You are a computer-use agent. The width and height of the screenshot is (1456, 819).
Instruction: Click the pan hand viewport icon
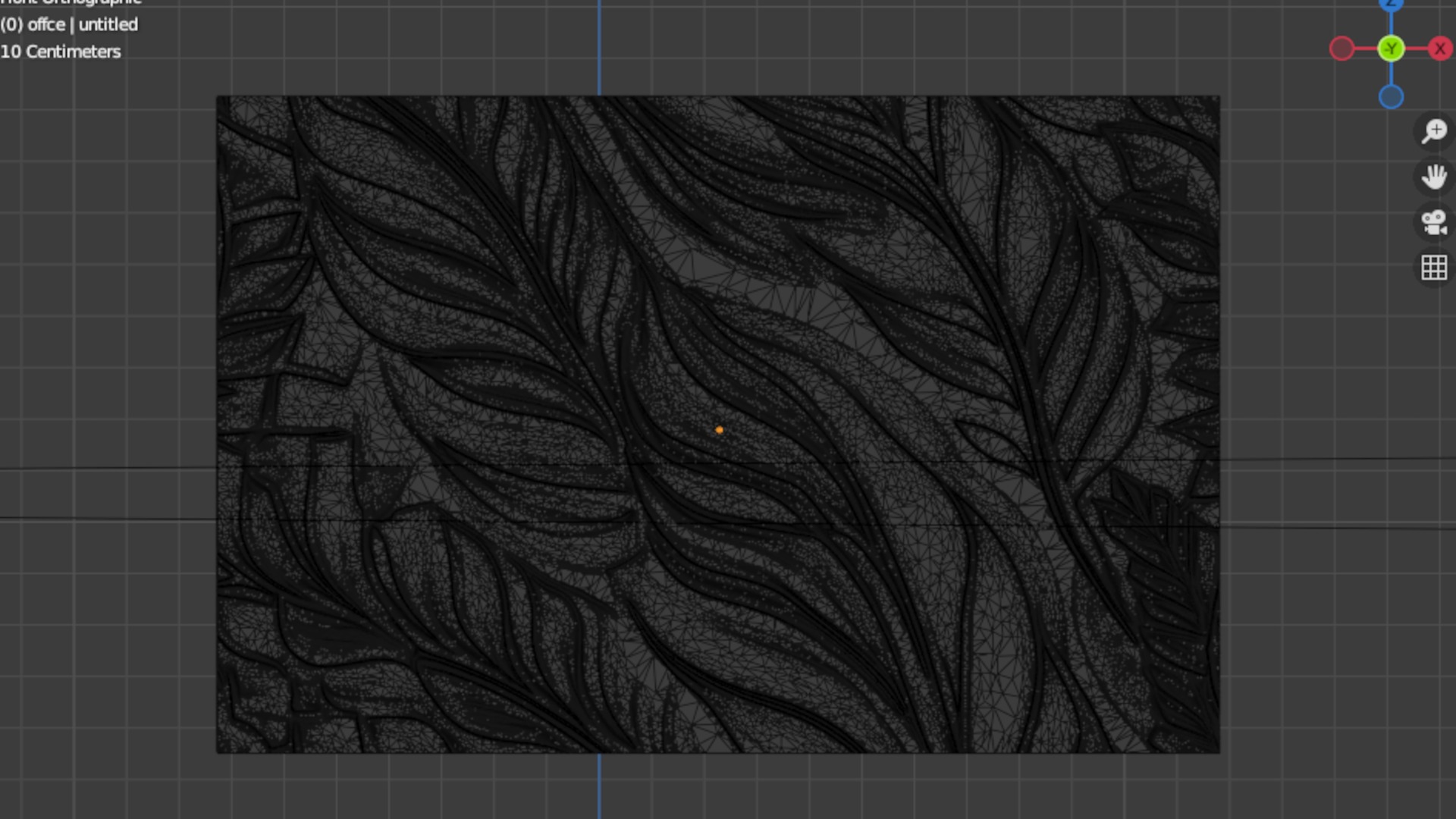tap(1434, 177)
